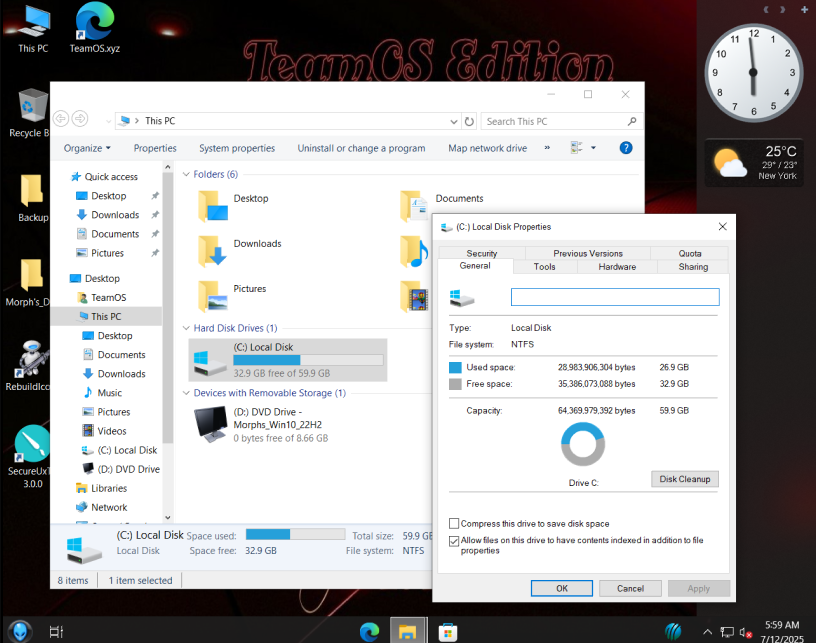Open This PC desktop icon
The image size is (816, 643).
point(33,29)
